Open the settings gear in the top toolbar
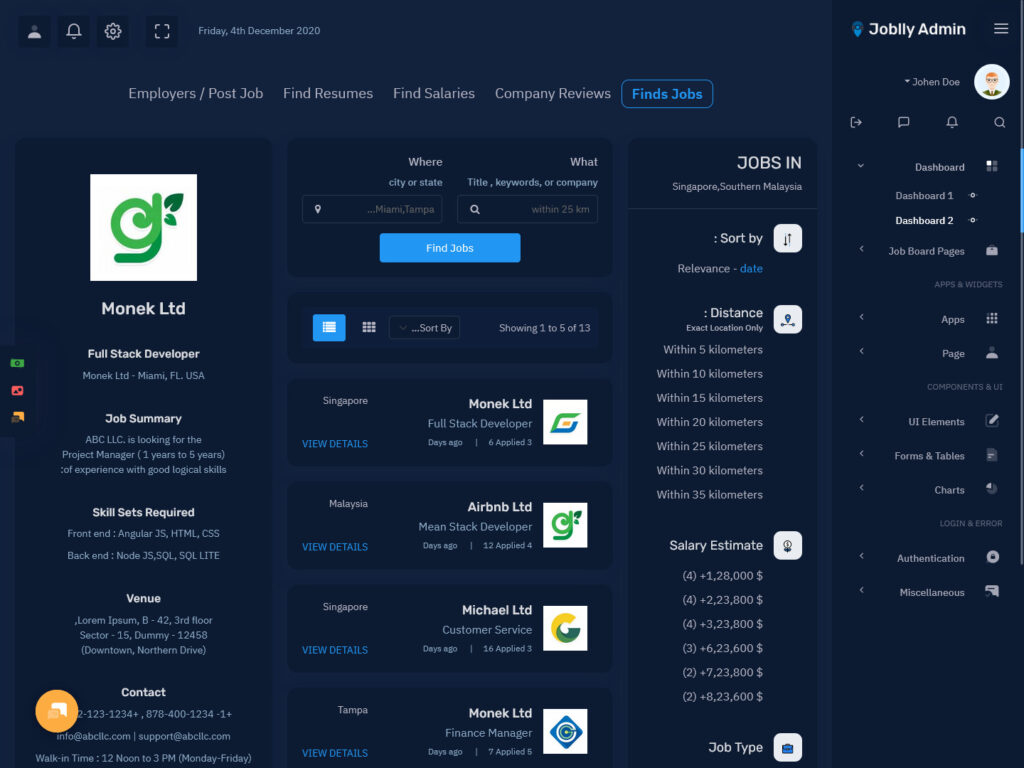 coord(112,31)
